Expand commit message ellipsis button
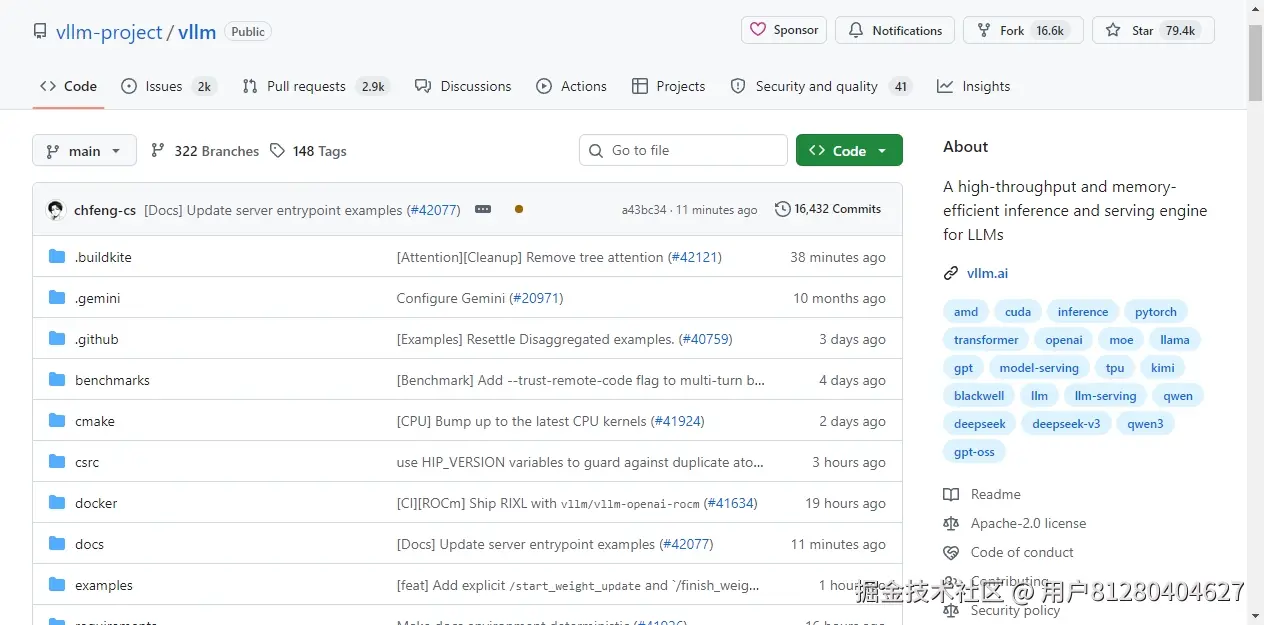This screenshot has width=1264, height=625. 483,209
